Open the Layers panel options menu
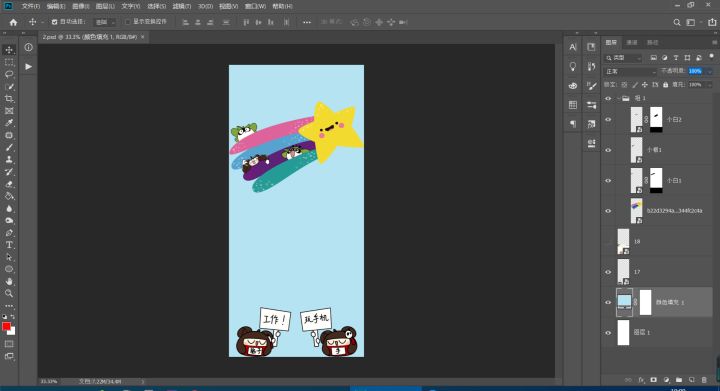720x391 pixels. point(714,42)
